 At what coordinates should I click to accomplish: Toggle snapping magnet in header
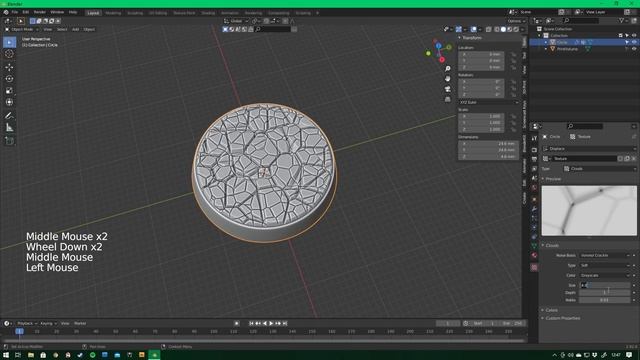[x=266, y=21]
